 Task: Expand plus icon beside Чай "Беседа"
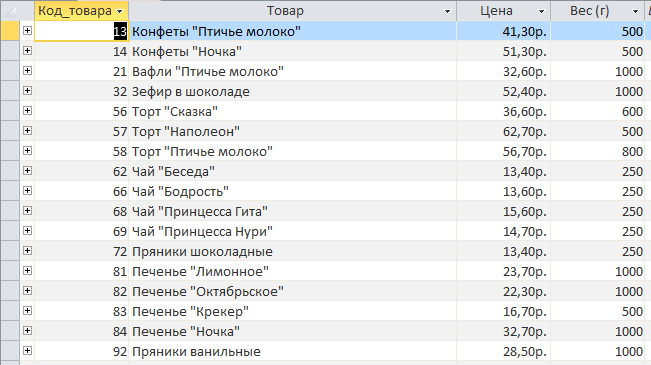[27, 171]
